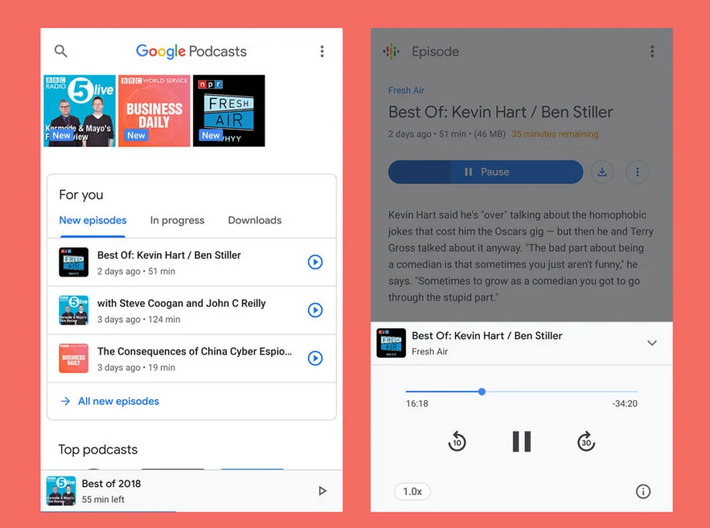
Task: Open episode info with the i icon
Action: (643, 491)
